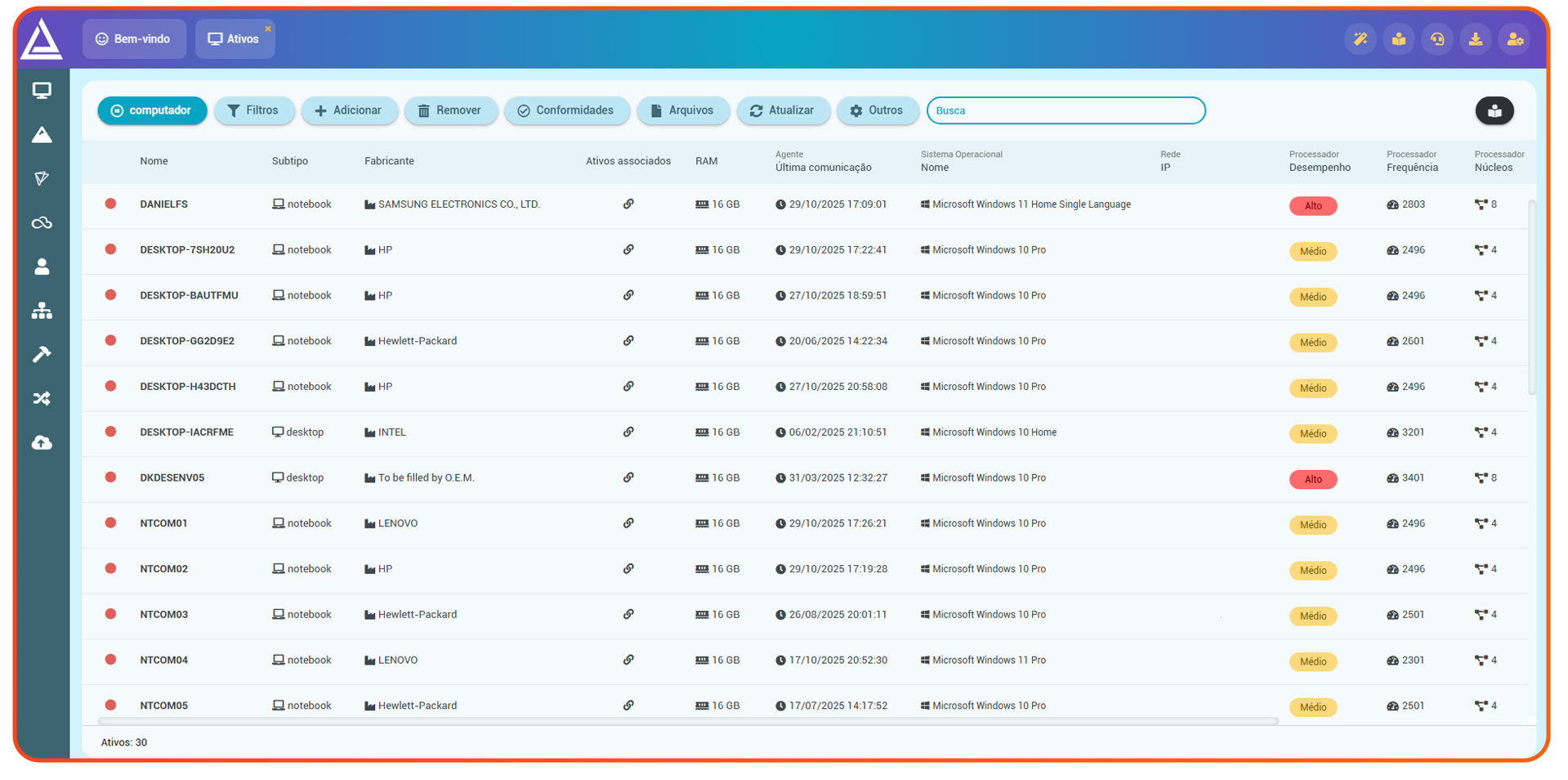Open the user profile sidebar icon
1568x780 pixels.
tap(42, 267)
